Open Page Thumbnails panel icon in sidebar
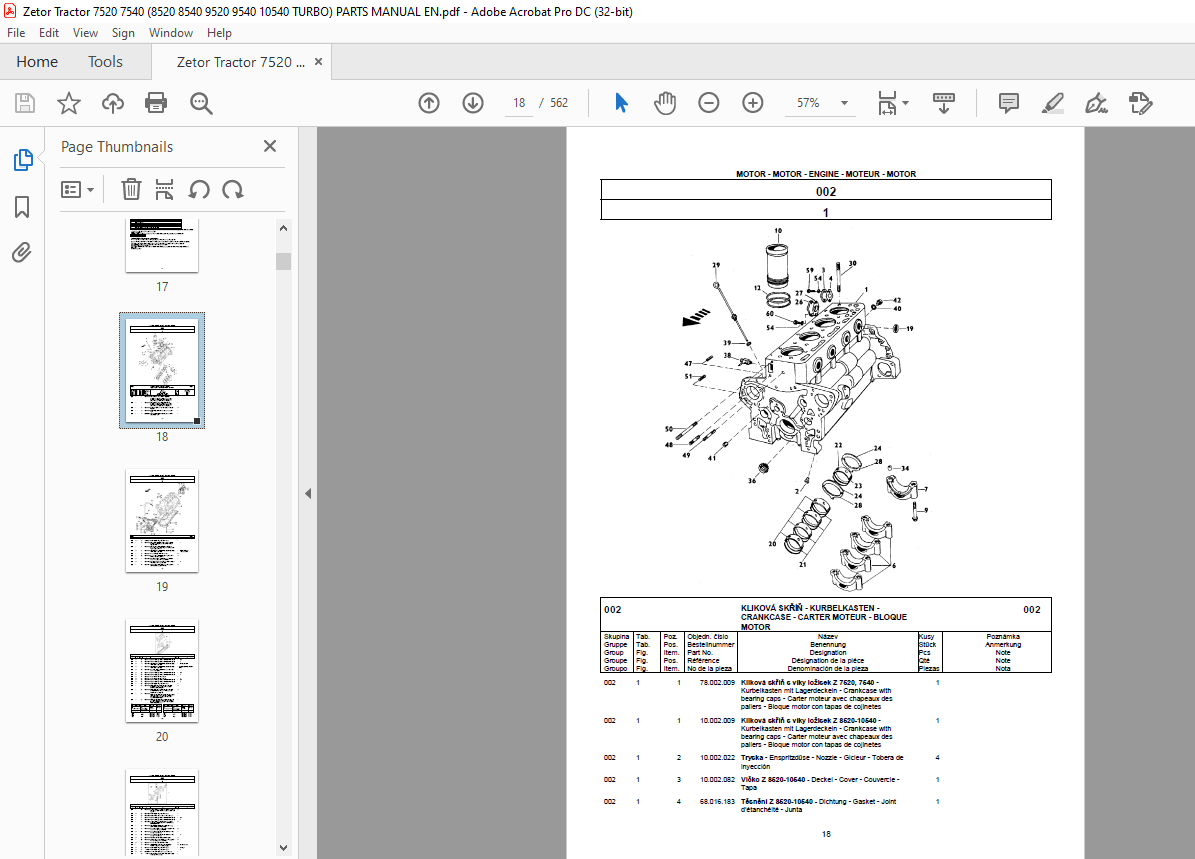The height and width of the screenshot is (859, 1195). point(23,160)
